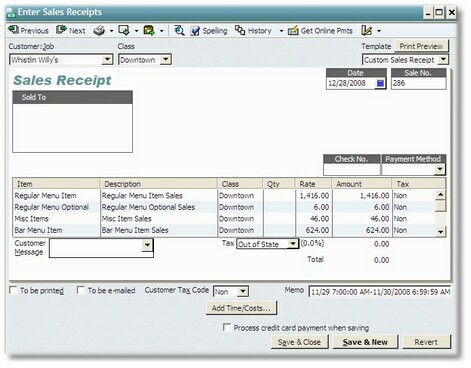
Task: Close the Enter Sales Receipts window
Action: click(x=451, y=13)
